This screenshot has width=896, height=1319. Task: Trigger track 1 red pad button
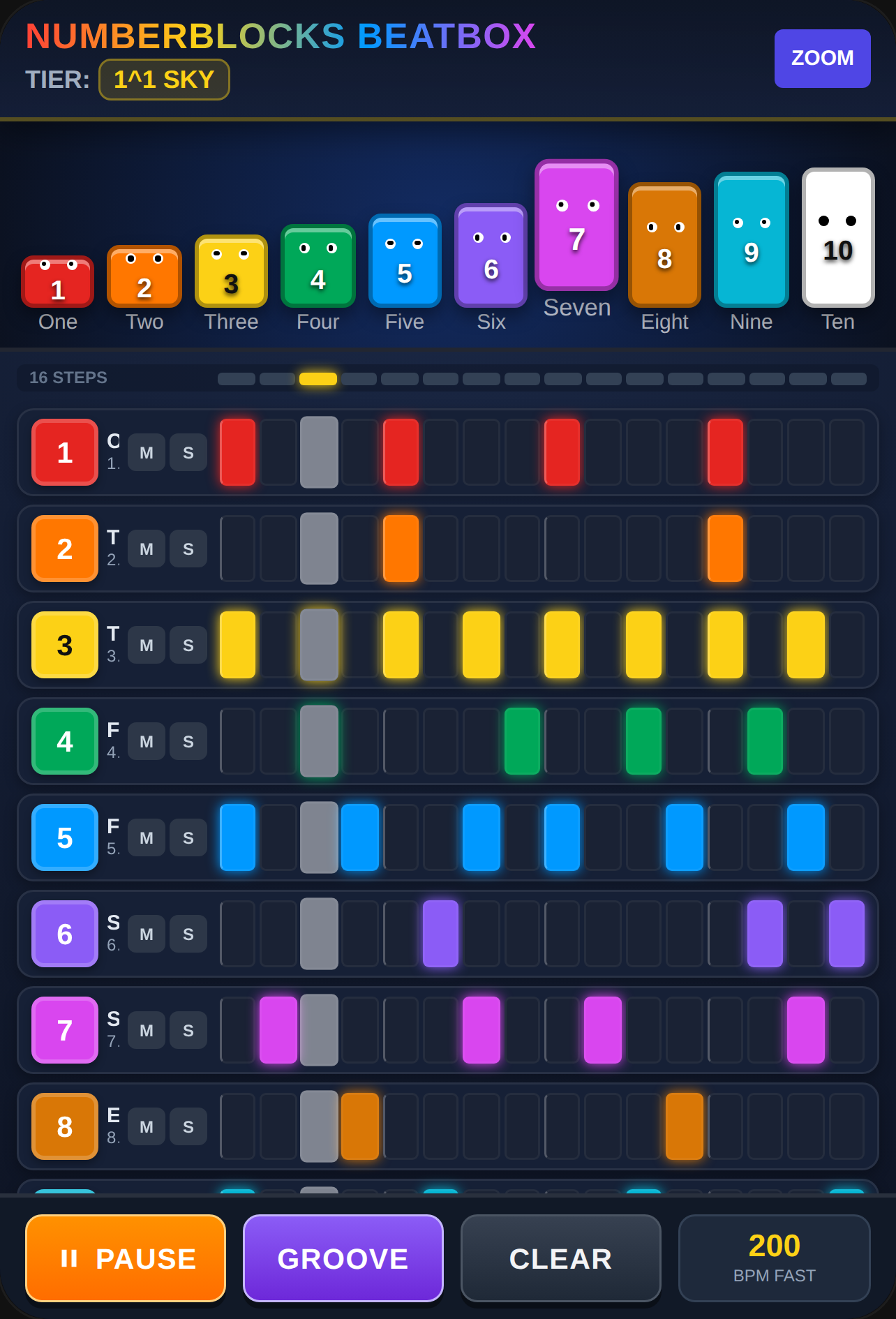[65, 452]
